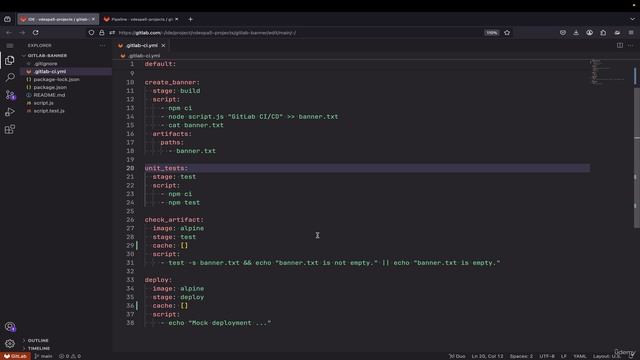This screenshot has width=640, height=360.
Task: Open a new browser tab
Action: coord(190,19)
